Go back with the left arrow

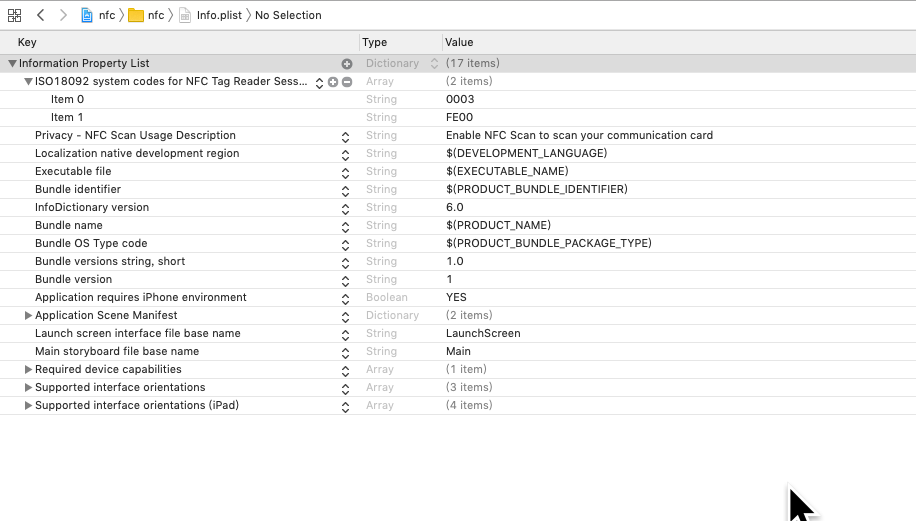coord(40,15)
